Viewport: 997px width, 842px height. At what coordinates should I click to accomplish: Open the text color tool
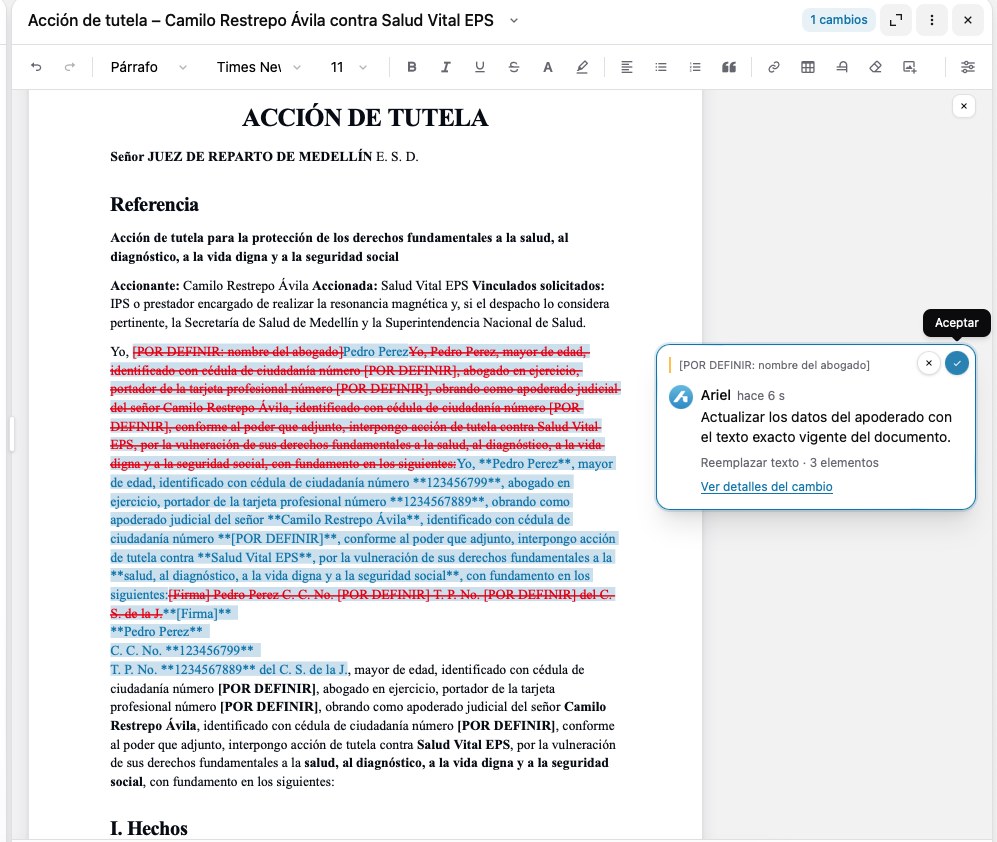tap(547, 67)
